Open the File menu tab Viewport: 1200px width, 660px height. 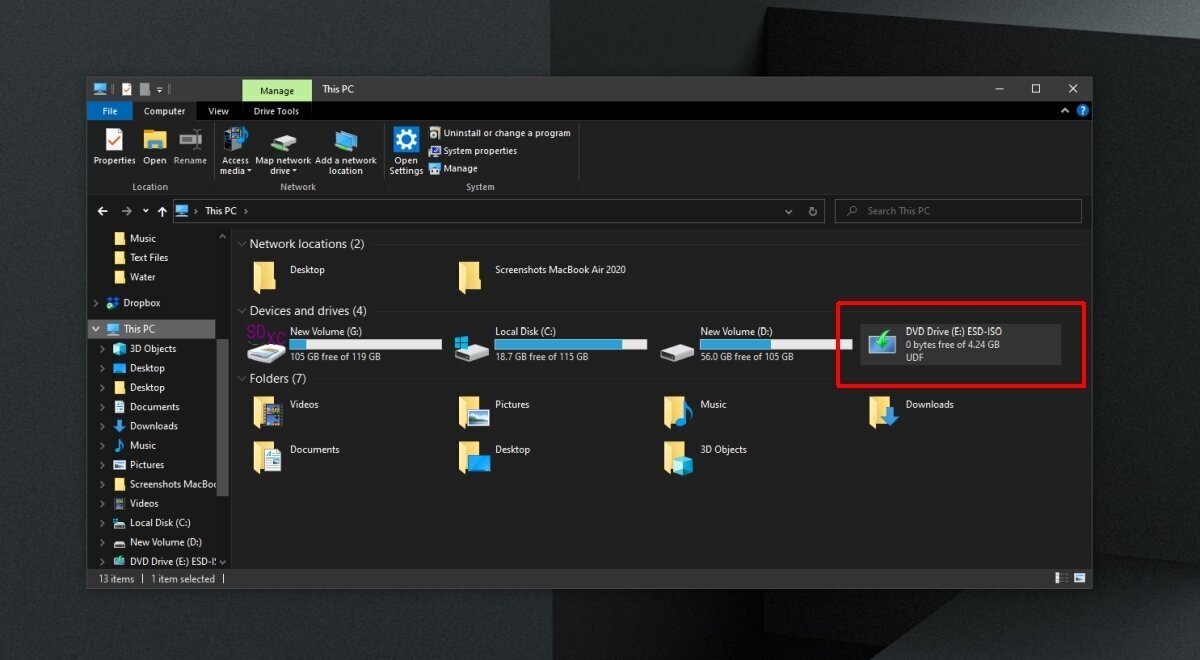click(x=109, y=111)
